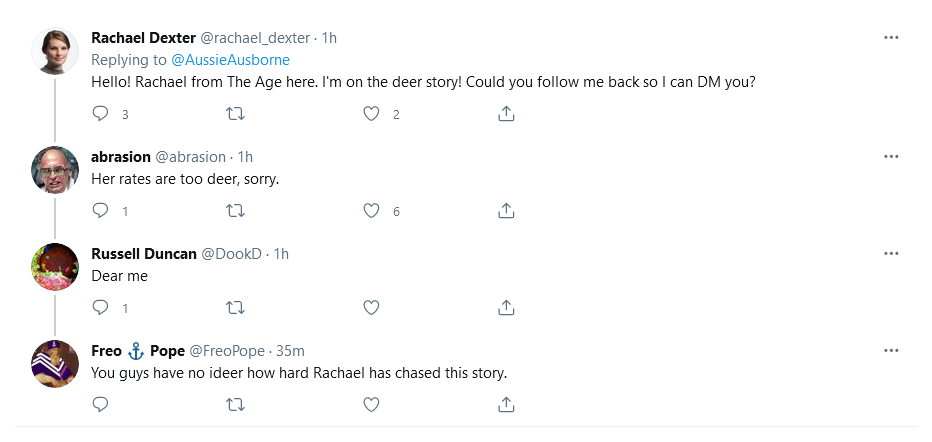Share Freo Pope's tweet

coord(506,404)
